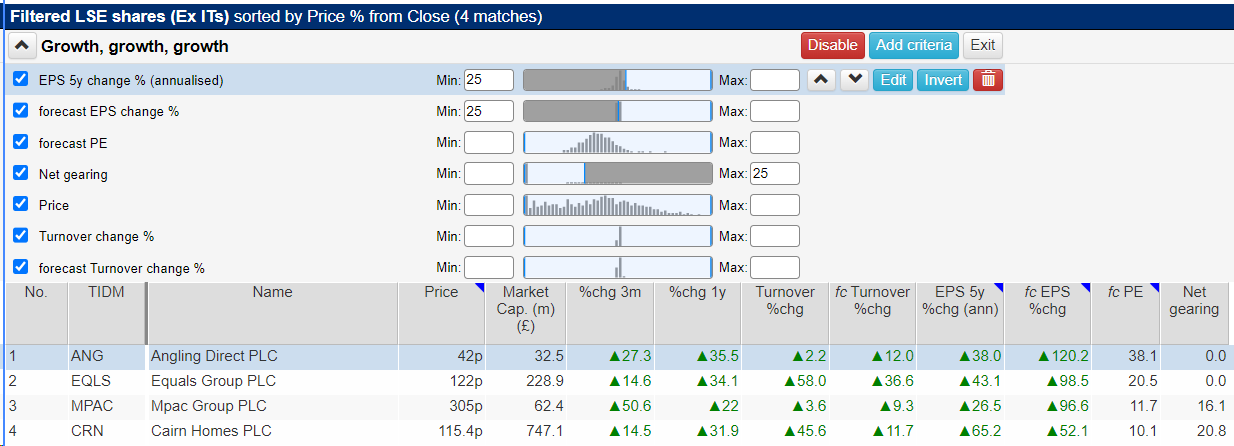Click the forecast EPS change Min field
The width and height of the screenshot is (1234, 446).
tap(488, 111)
